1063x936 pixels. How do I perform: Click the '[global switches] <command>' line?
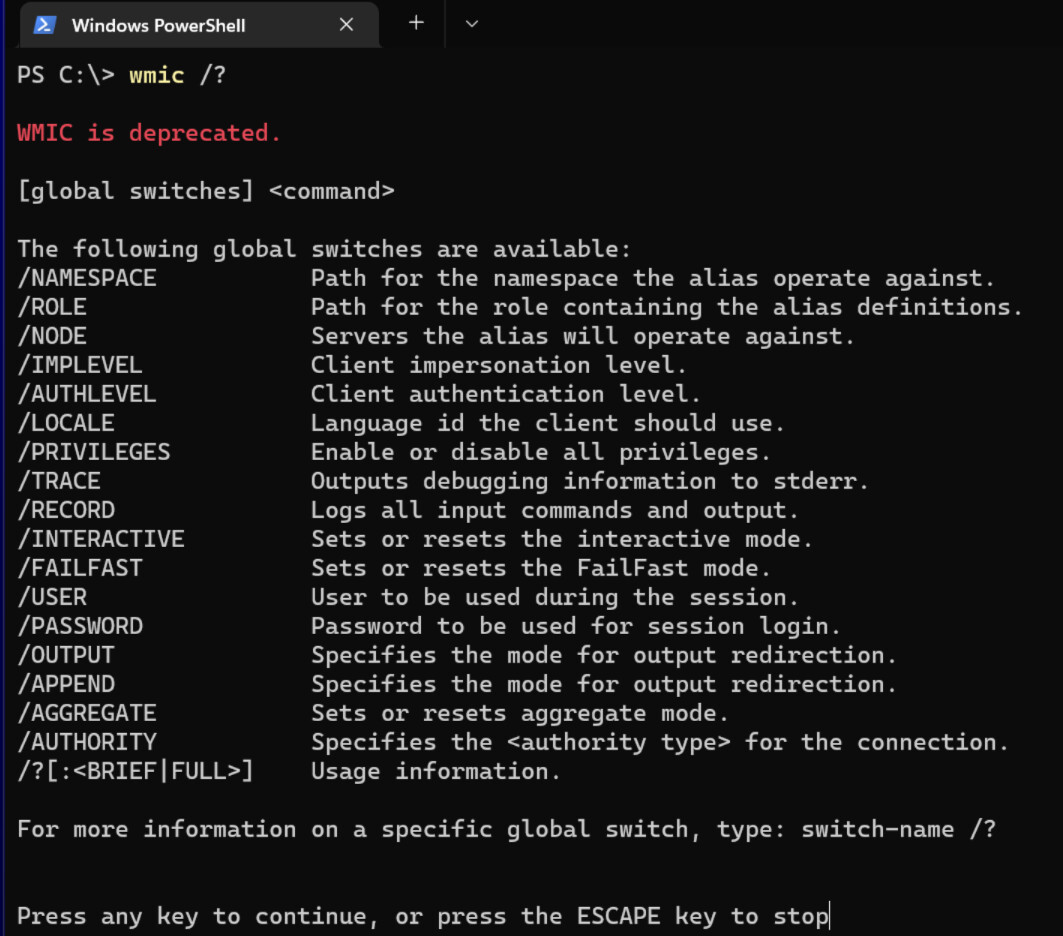coord(206,191)
